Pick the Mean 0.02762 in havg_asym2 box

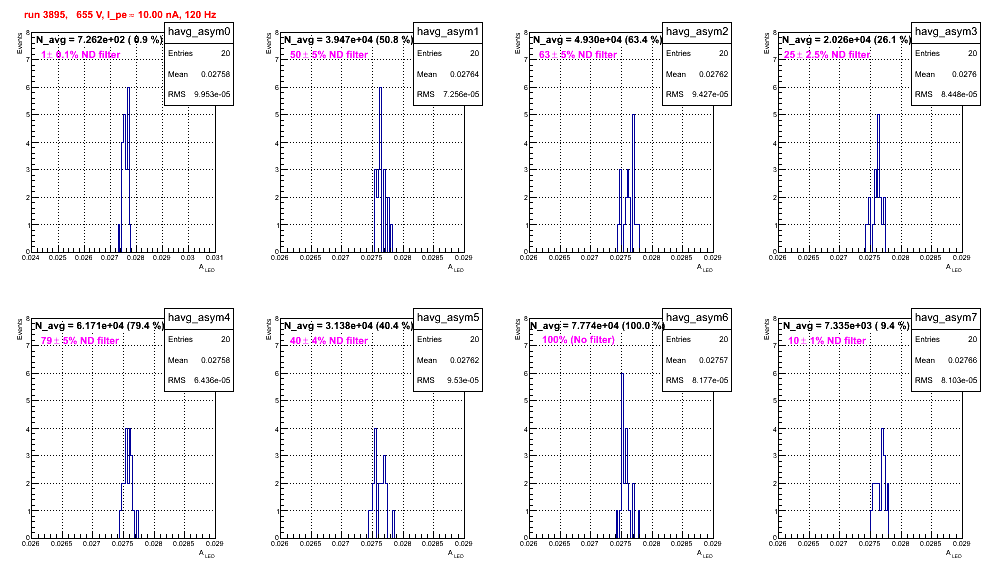pos(713,74)
